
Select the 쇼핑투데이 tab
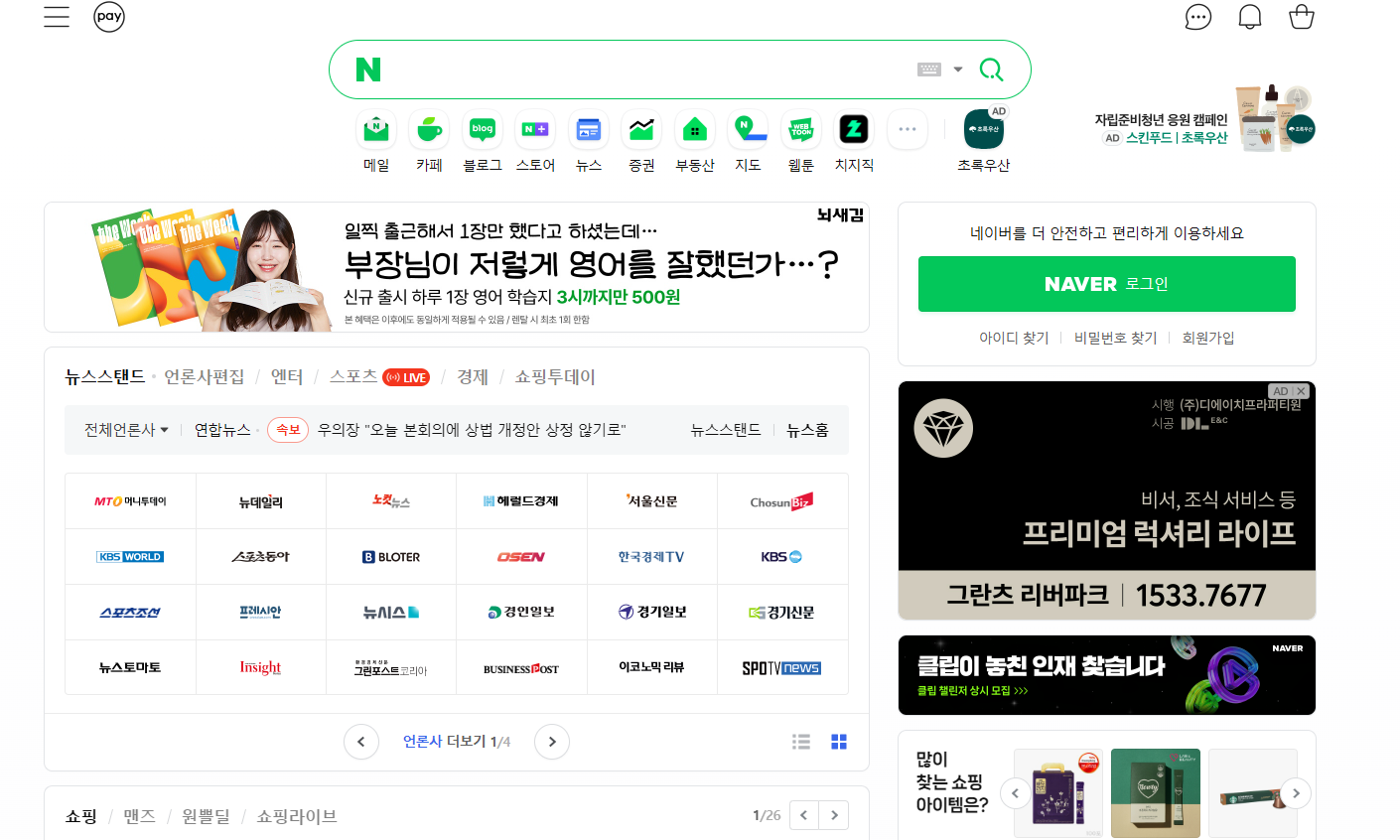click(x=555, y=376)
